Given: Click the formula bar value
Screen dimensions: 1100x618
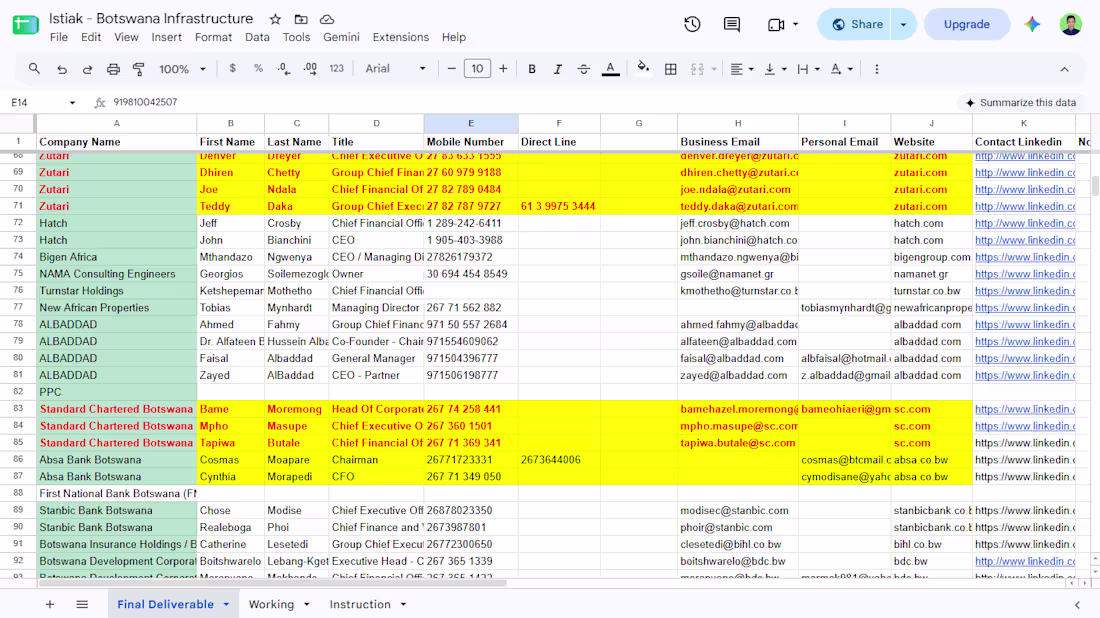Looking at the screenshot, I should pyautogui.click(x=145, y=102).
